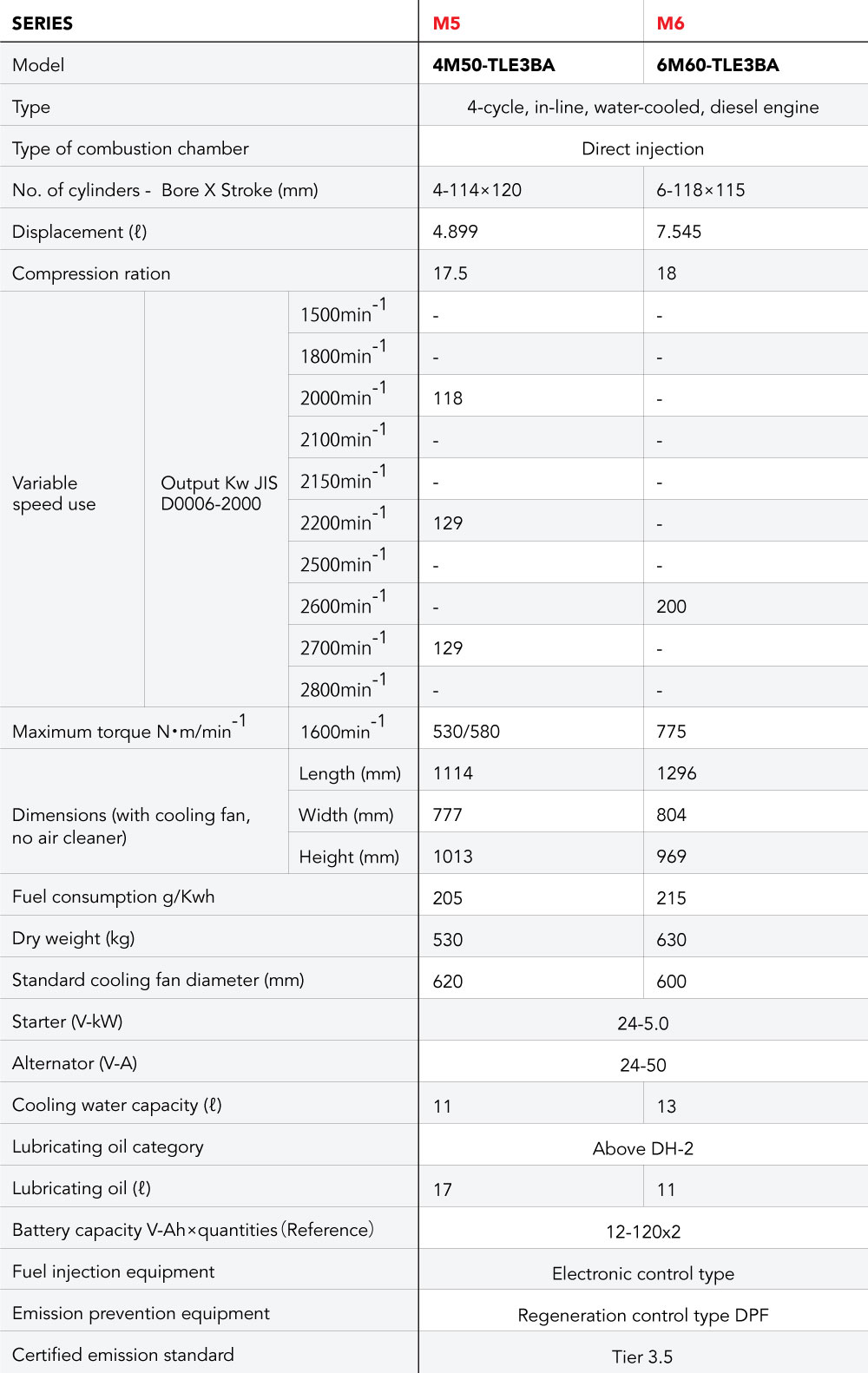Click the Regeneration control type DPF text
868x1373 pixels.
(642, 1315)
